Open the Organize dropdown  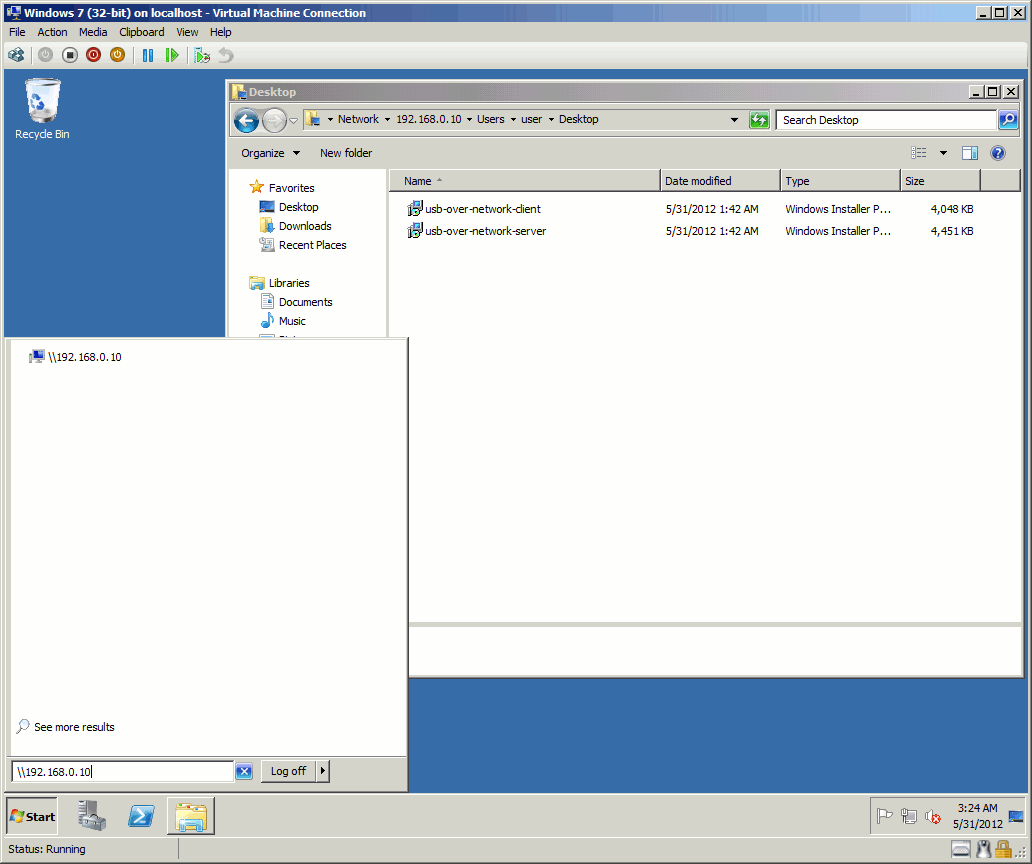[271, 153]
